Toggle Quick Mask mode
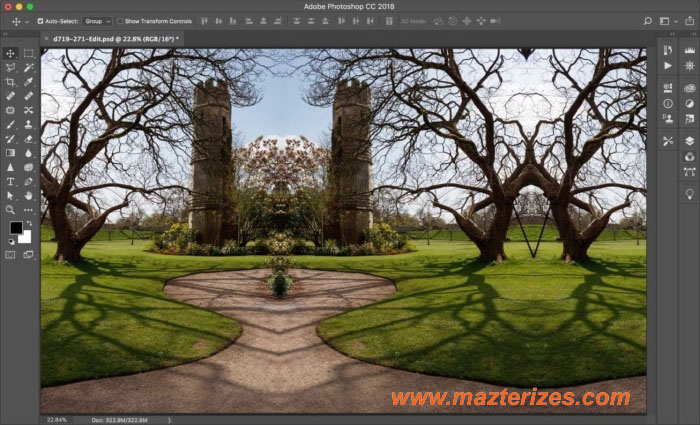Screen dimensions: 700x425 [10, 254]
